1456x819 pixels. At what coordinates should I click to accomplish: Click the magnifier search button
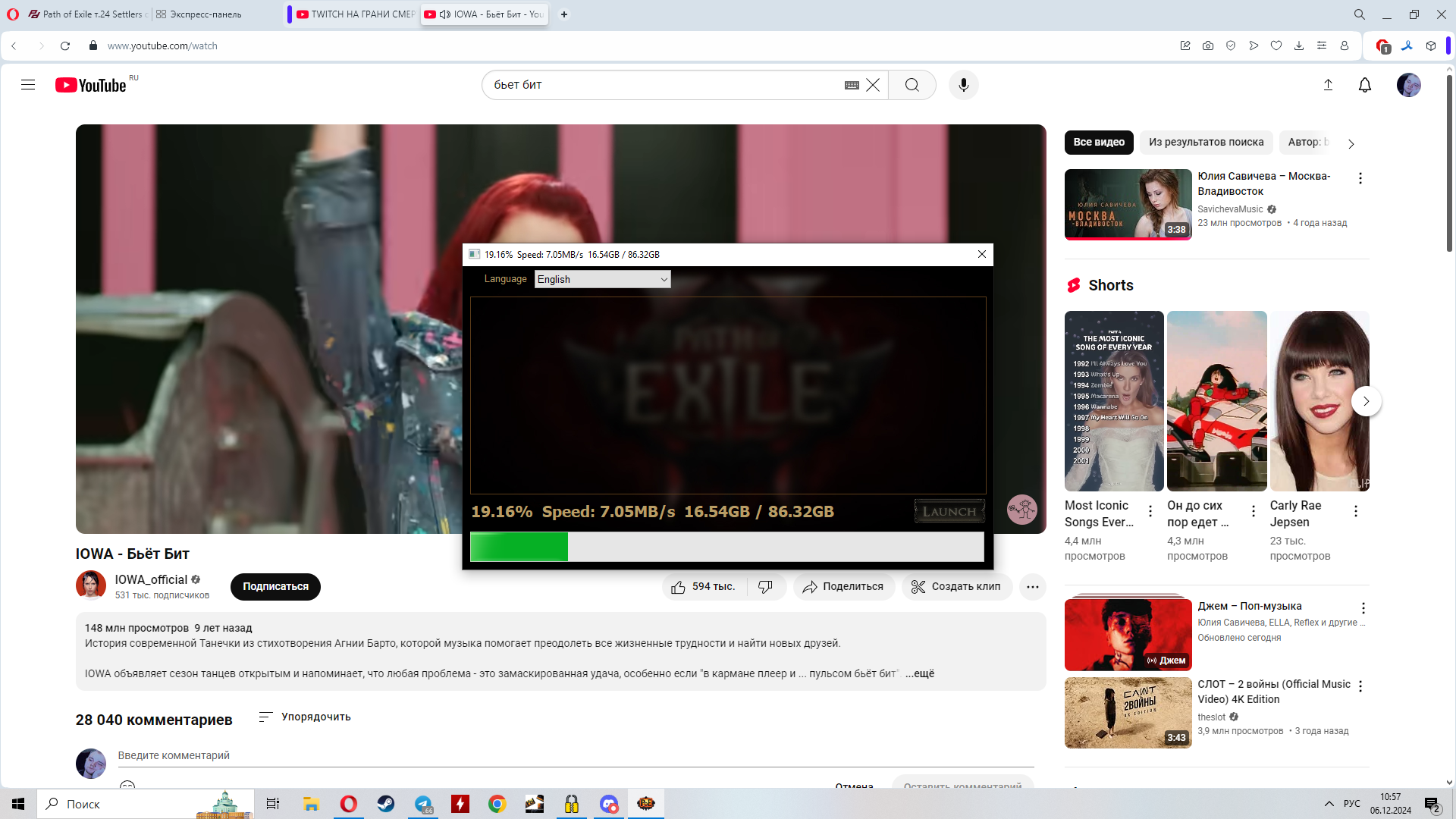tap(912, 85)
